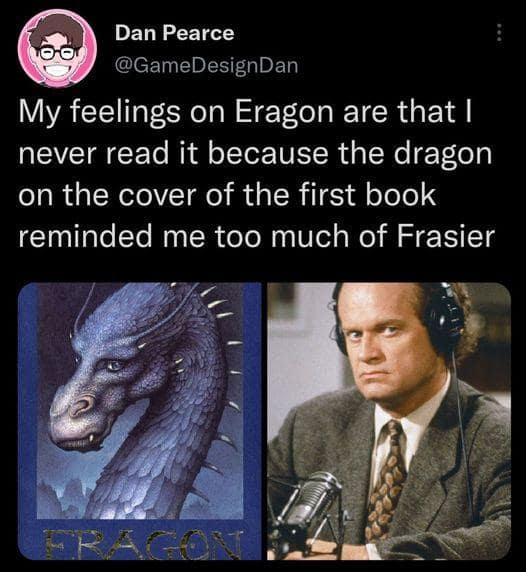View the Eragon book cover image
Viewport: 526px width, 572px height.
(140, 421)
